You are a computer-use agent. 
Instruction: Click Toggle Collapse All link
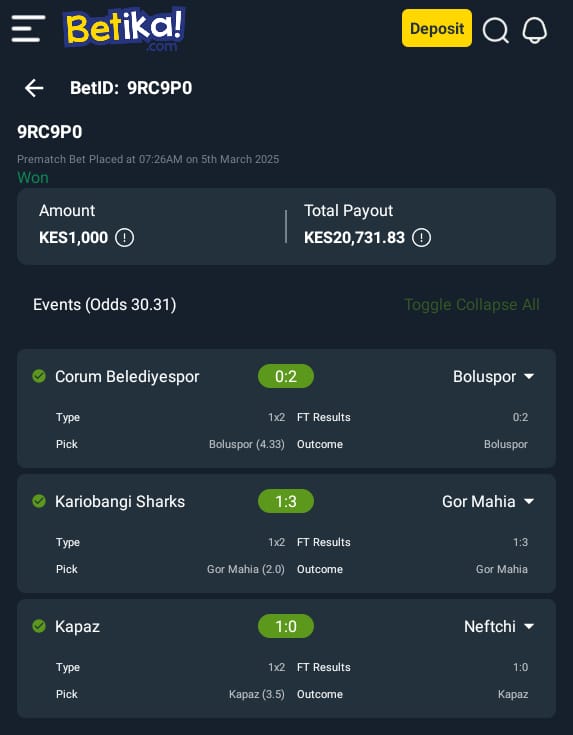click(x=472, y=305)
